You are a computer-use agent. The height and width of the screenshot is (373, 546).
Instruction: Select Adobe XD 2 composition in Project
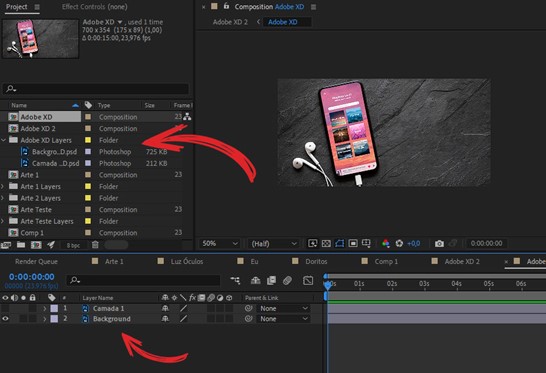click(38, 129)
